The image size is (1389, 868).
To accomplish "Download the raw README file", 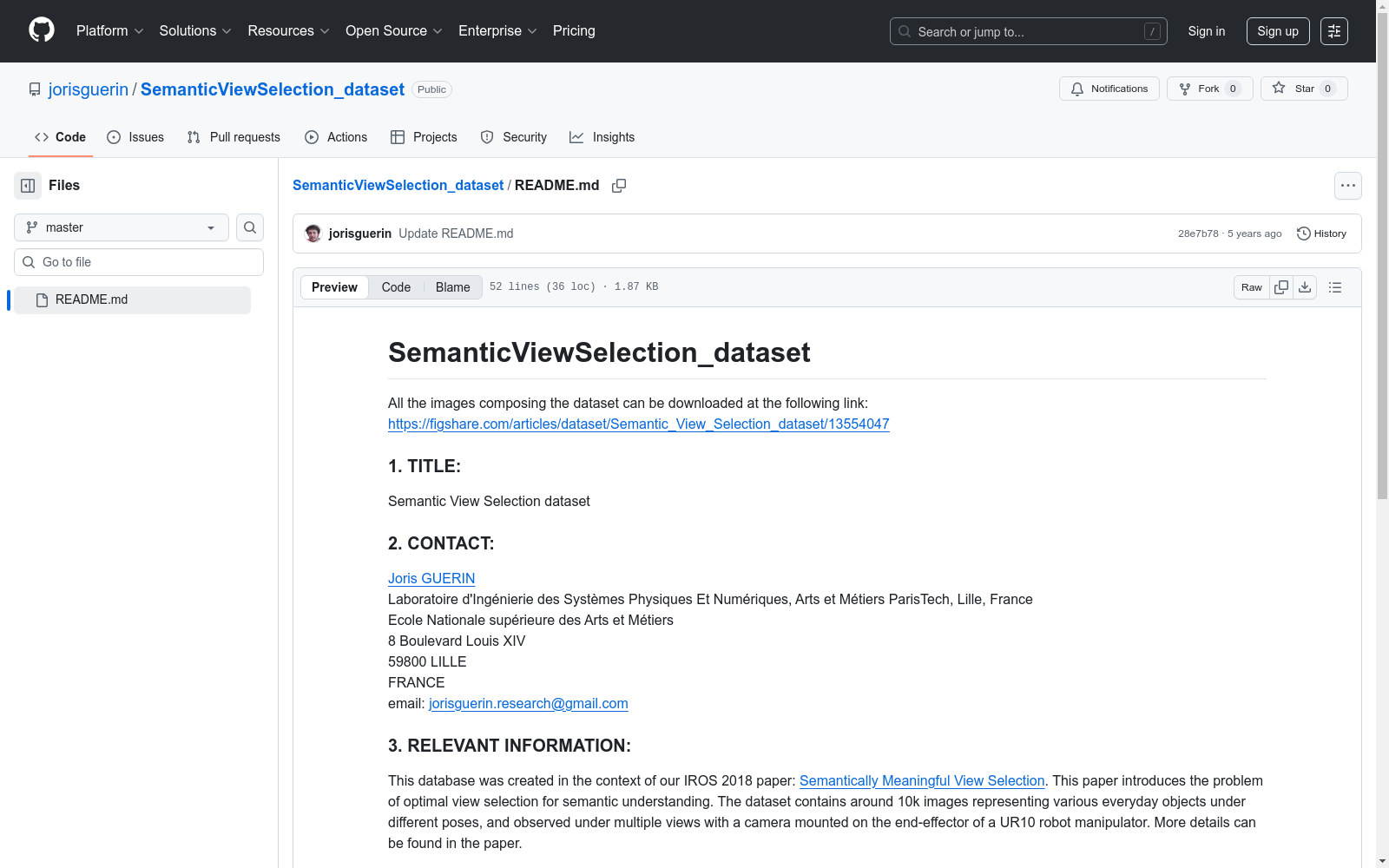I will tap(1305, 286).
